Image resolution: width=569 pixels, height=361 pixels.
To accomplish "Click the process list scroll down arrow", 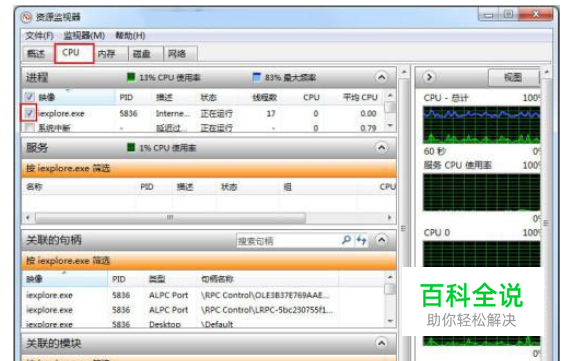I will pyautogui.click(x=390, y=126).
